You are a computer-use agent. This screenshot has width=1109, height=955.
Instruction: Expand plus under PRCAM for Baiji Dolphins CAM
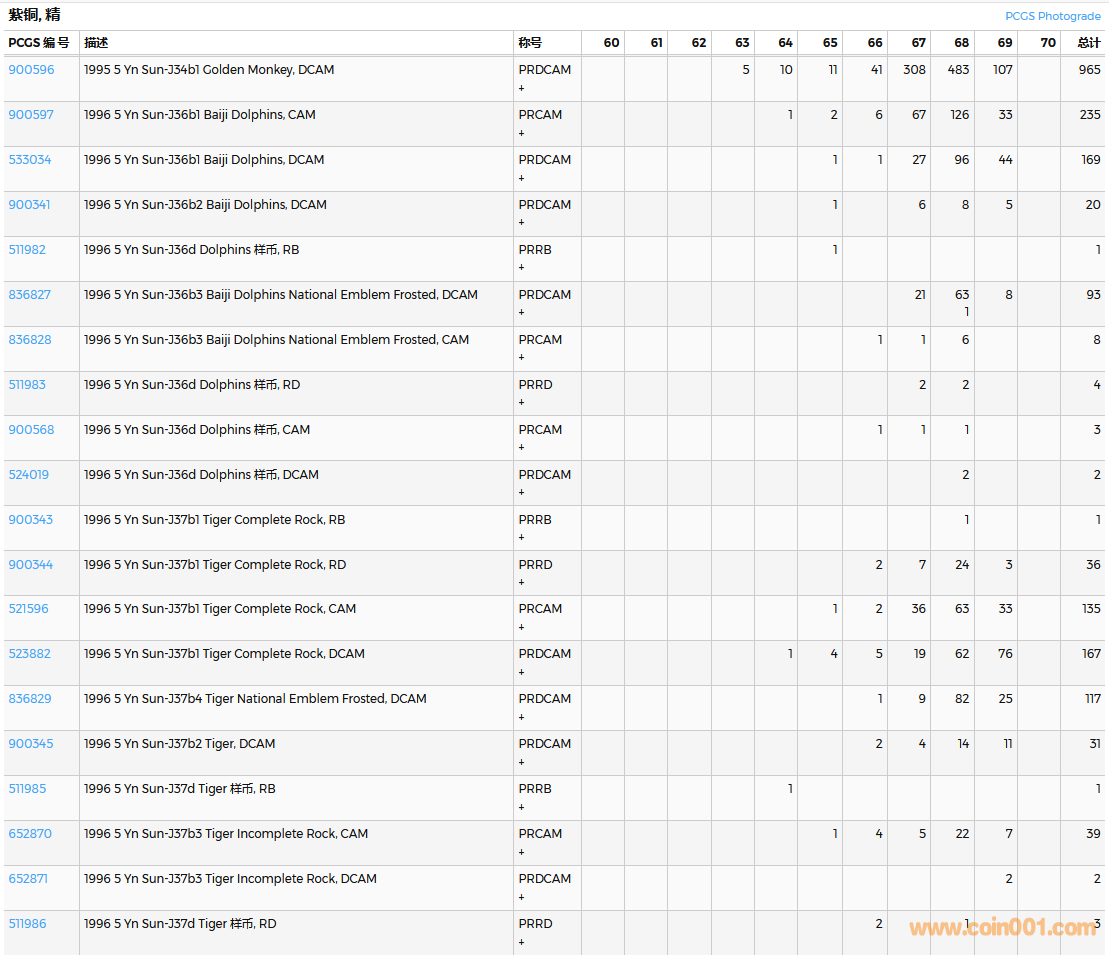(521, 133)
